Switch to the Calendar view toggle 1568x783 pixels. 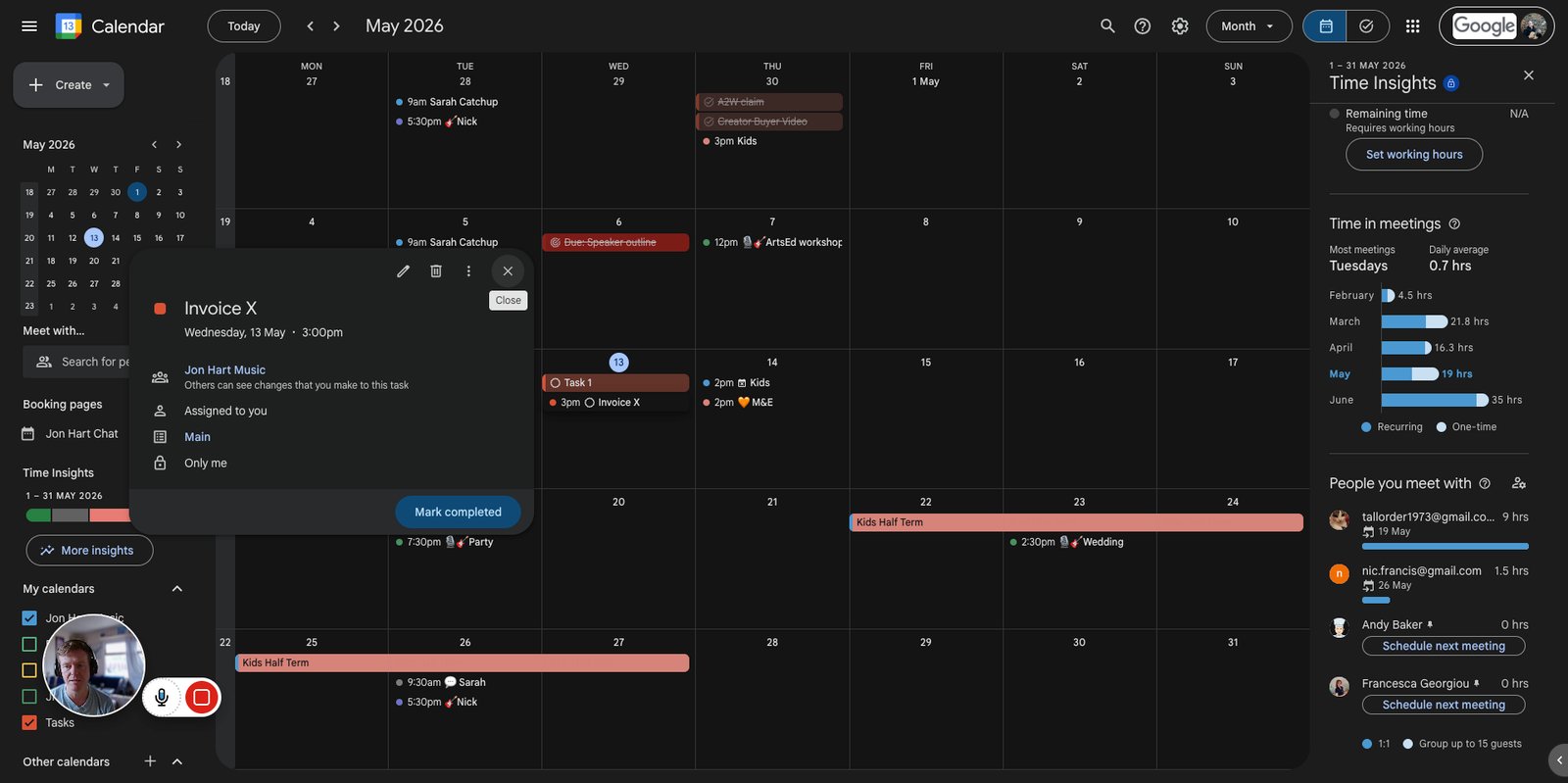tap(1325, 26)
